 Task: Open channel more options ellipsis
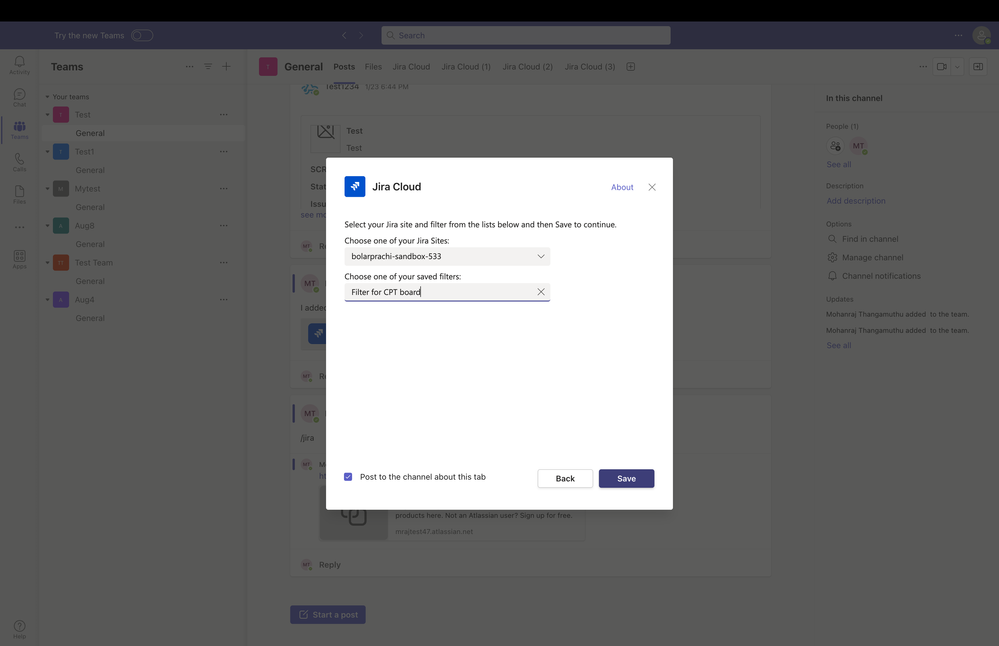click(923, 66)
